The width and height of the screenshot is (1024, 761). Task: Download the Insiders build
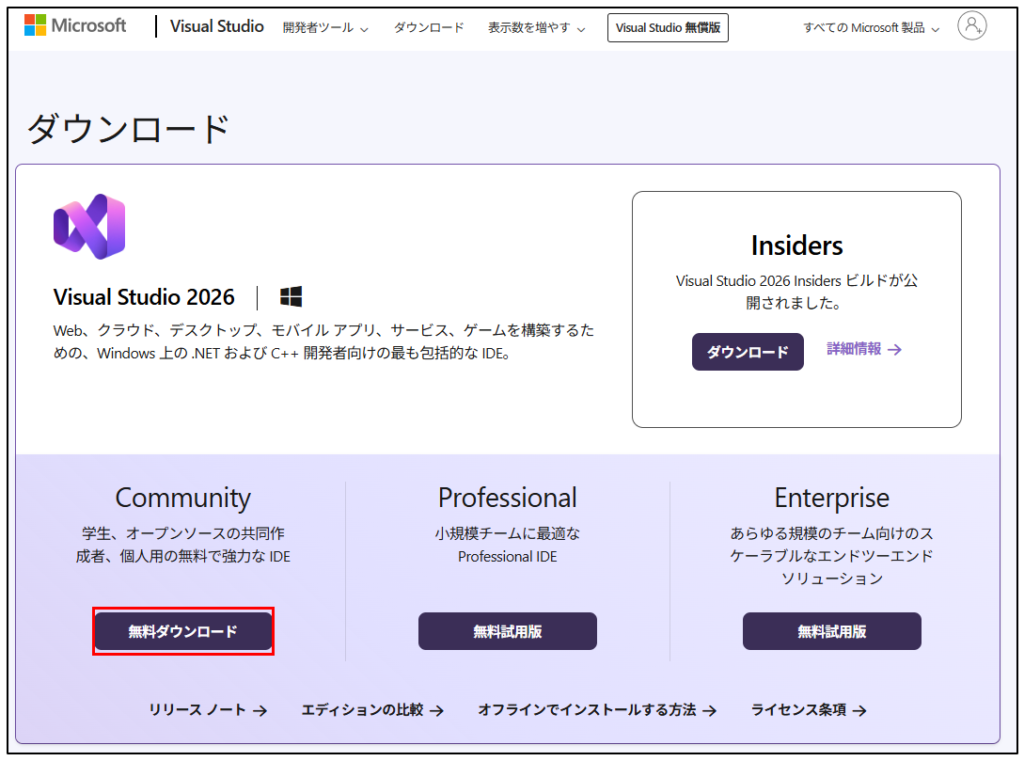(747, 352)
